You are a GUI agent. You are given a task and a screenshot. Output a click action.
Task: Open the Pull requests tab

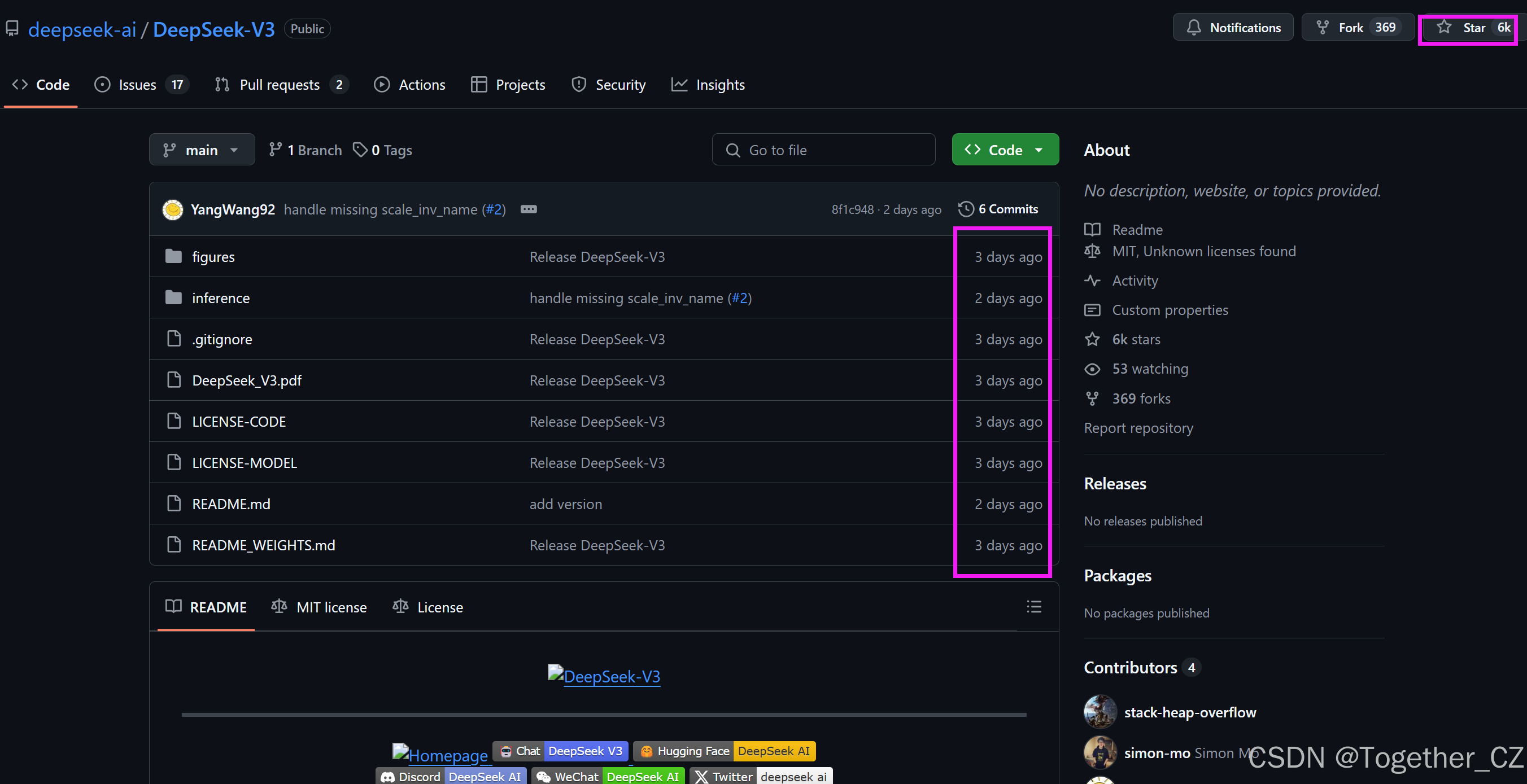click(x=279, y=85)
